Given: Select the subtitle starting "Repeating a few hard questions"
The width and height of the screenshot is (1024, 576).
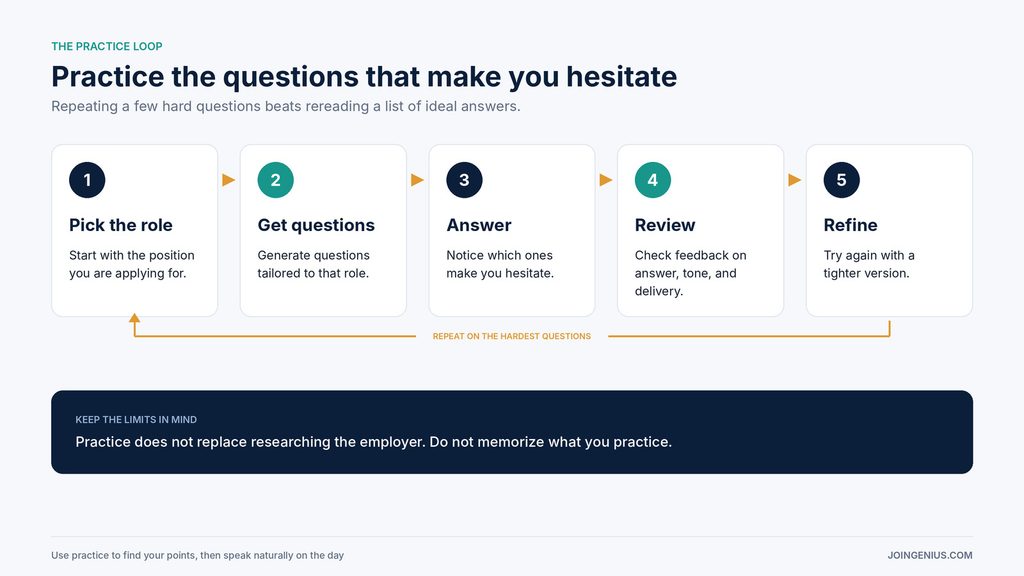Looking at the screenshot, I should click(x=286, y=106).
